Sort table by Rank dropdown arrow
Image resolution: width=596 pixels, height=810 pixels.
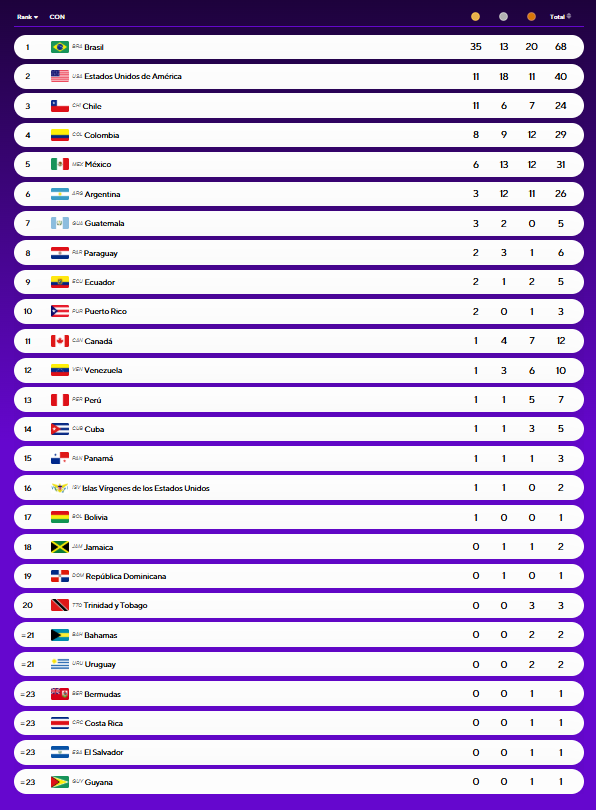(x=36, y=17)
